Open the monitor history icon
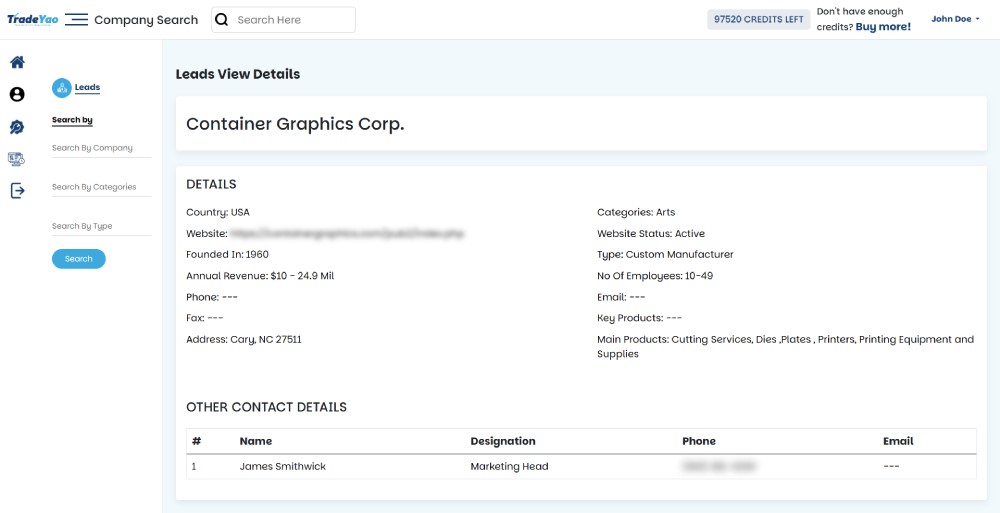This screenshot has width=1000, height=513. tap(17, 159)
